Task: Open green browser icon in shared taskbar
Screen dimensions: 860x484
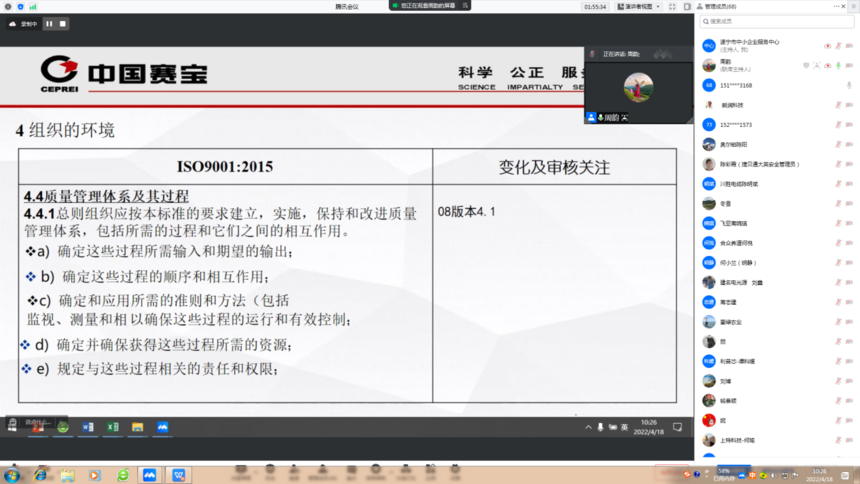Action: (63, 427)
